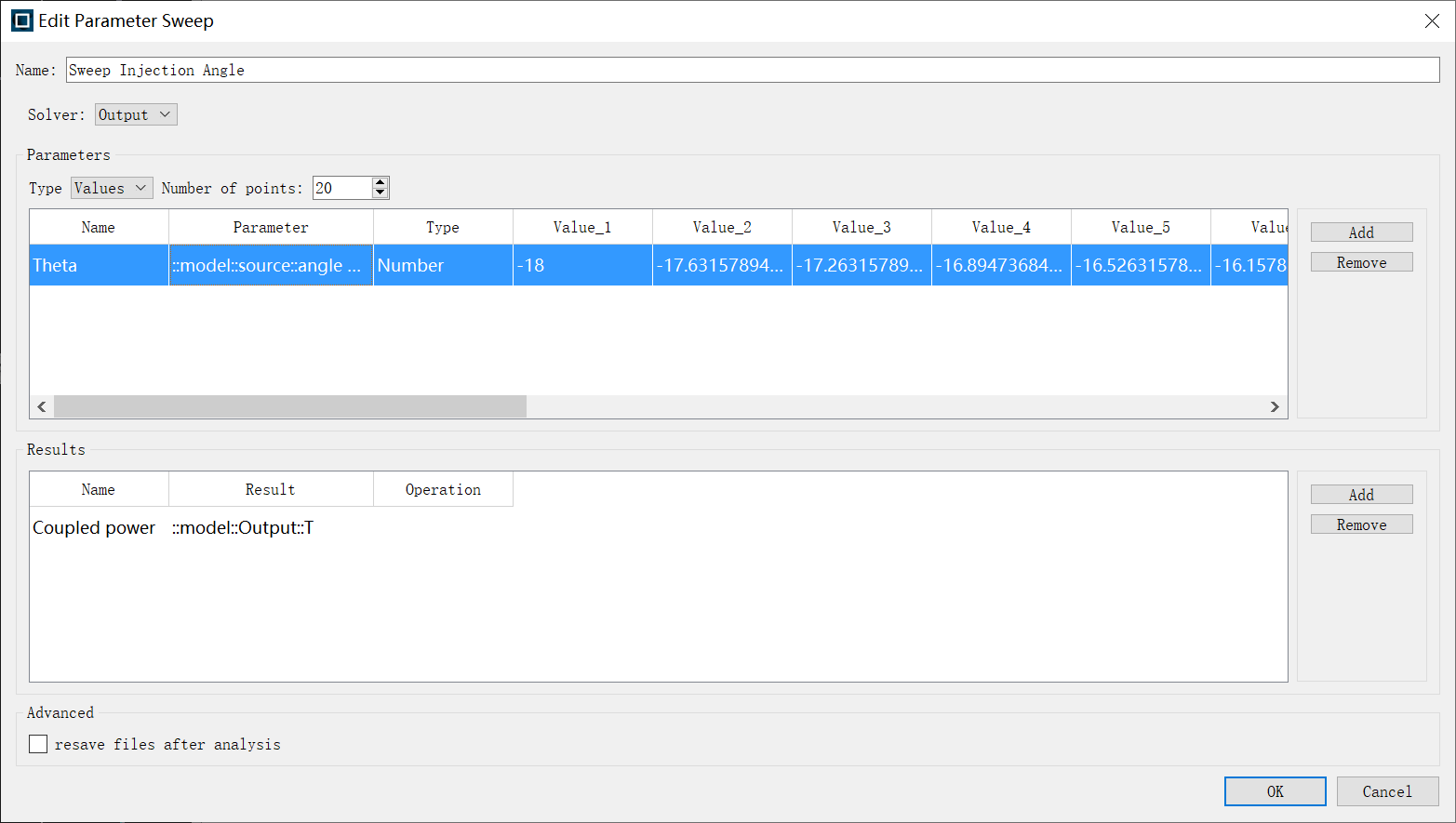Click the left arrow of the horizontal scrollbar
The width and height of the screenshot is (1456, 823).
[42, 406]
